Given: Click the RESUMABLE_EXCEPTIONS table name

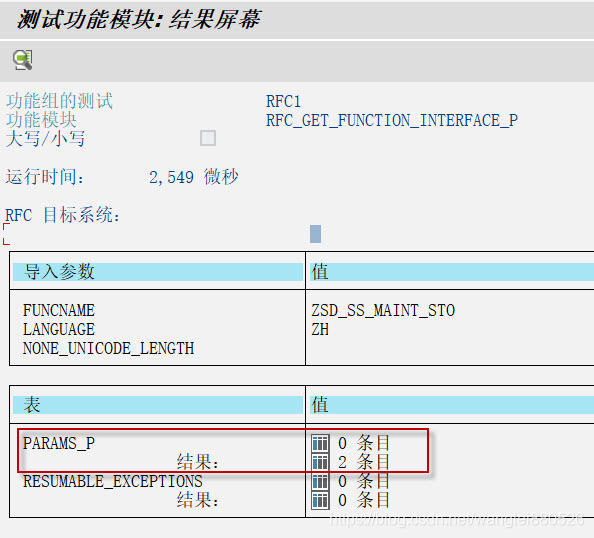Looking at the screenshot, I should point(113,482).
